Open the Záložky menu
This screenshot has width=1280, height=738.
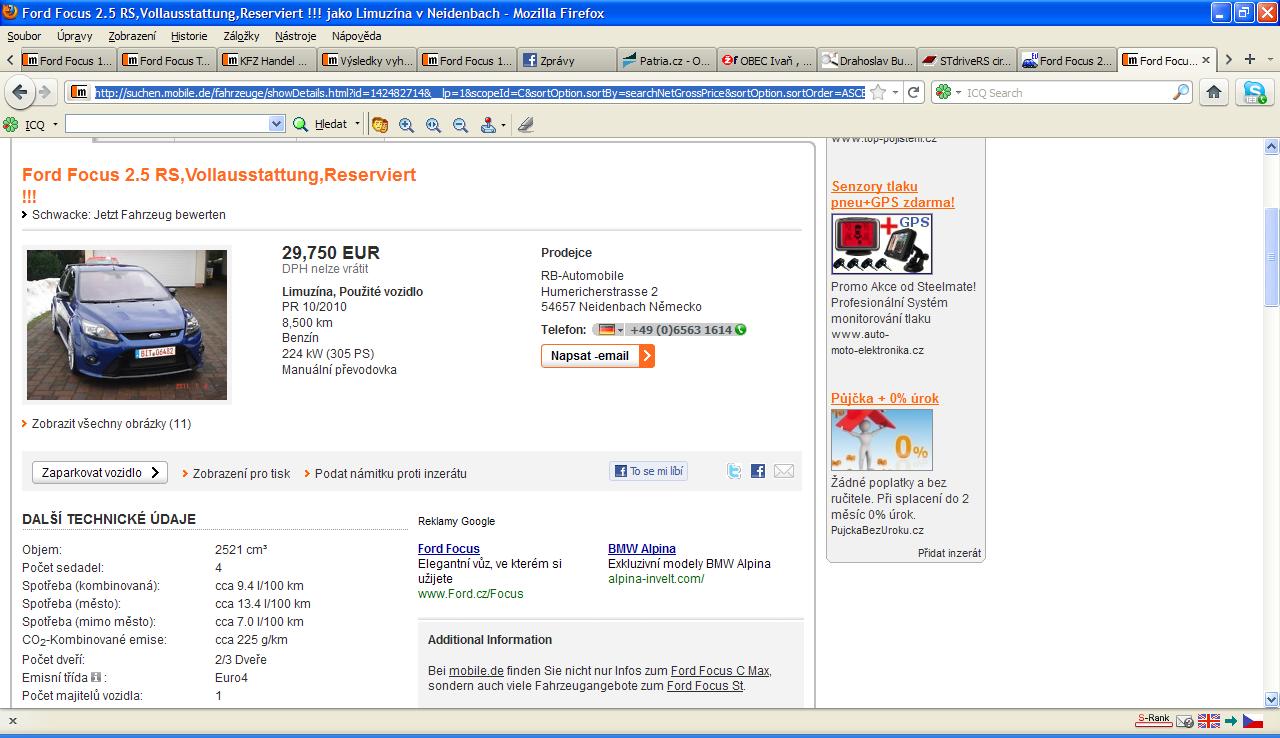[x=241, y=36]
